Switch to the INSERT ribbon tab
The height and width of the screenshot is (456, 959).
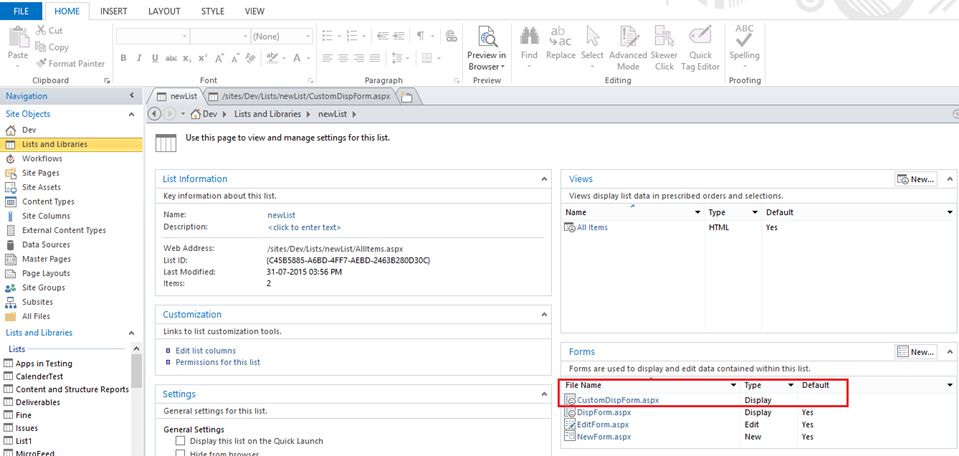(114, 11)
